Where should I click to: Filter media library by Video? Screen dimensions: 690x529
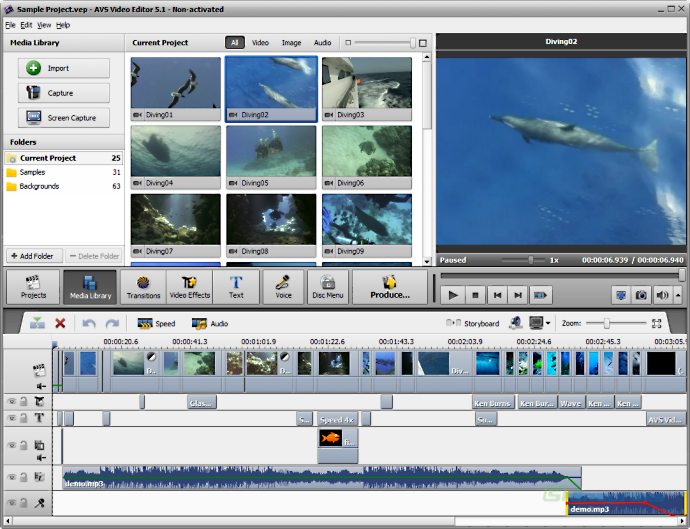click(x=260, y=43)
